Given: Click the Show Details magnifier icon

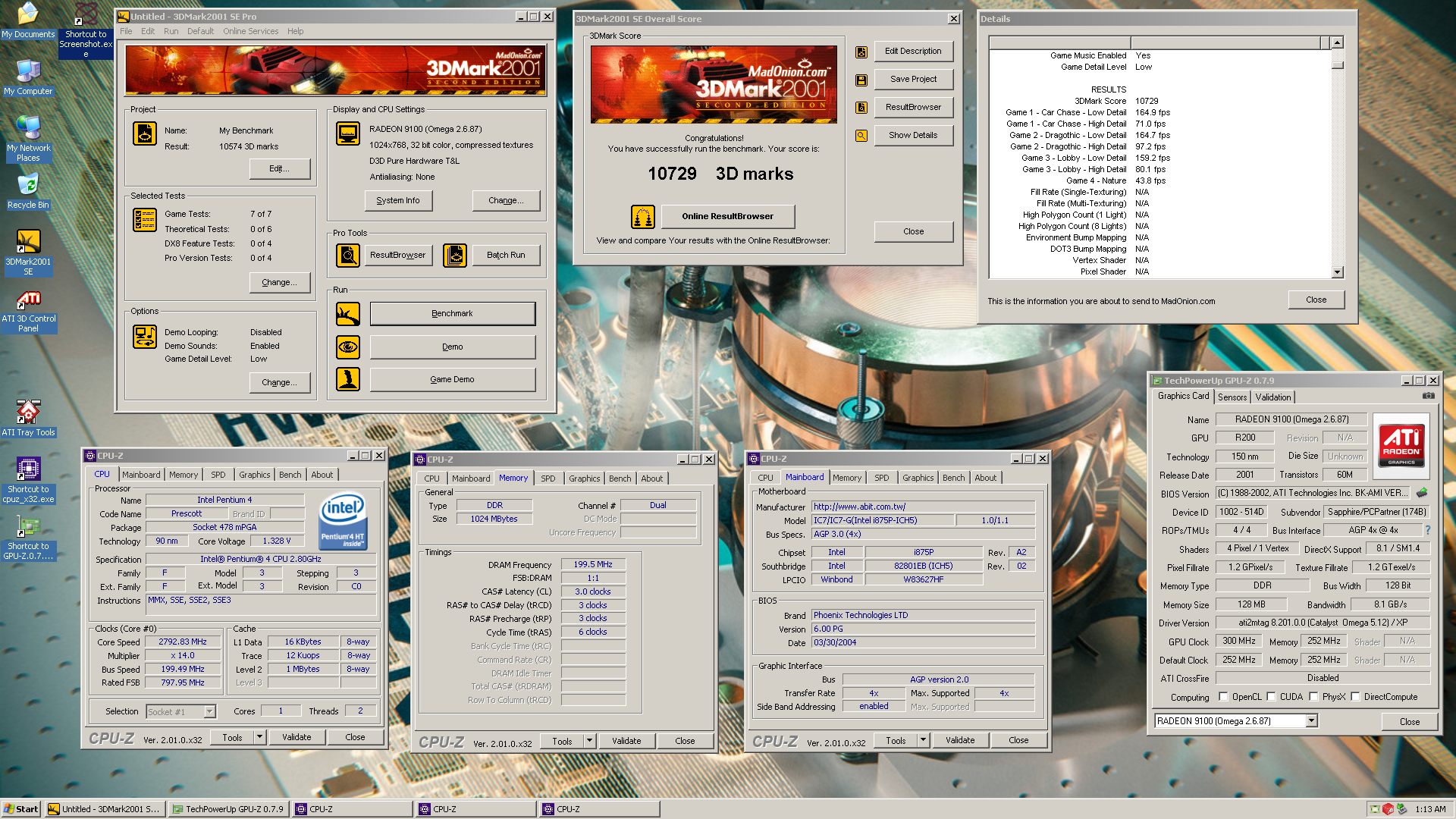Looking at the screenshot, I should (861, 136).
